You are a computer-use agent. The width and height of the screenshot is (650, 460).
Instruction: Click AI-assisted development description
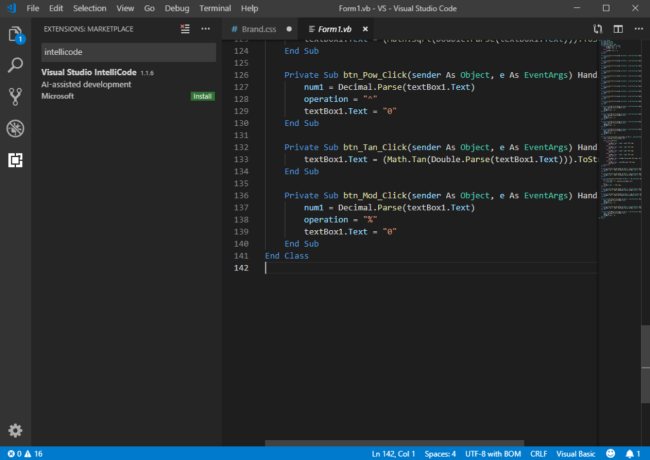pyautogui.click(x=86, y=85)
